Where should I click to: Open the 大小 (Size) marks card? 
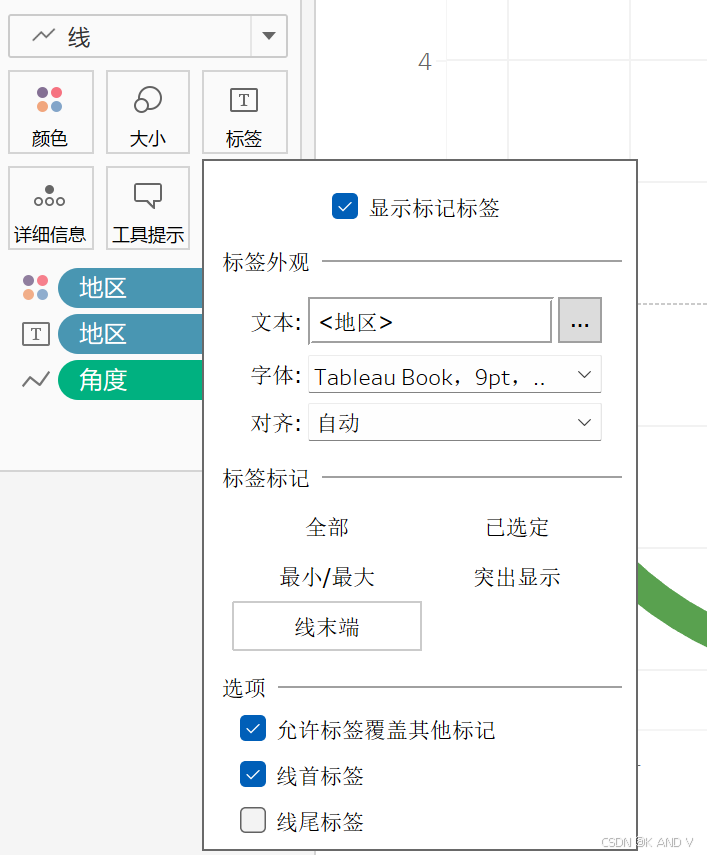pos(148,112)
